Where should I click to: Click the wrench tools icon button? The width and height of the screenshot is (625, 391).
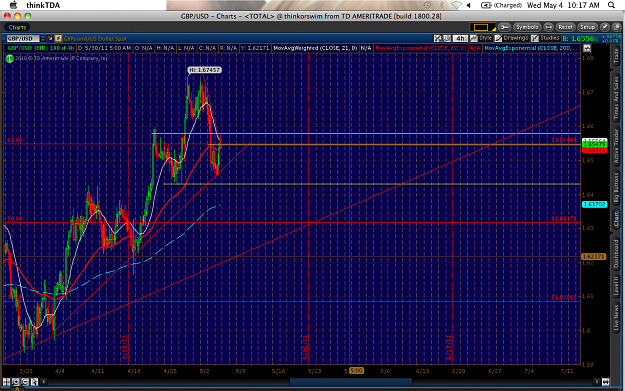(504, 27)
